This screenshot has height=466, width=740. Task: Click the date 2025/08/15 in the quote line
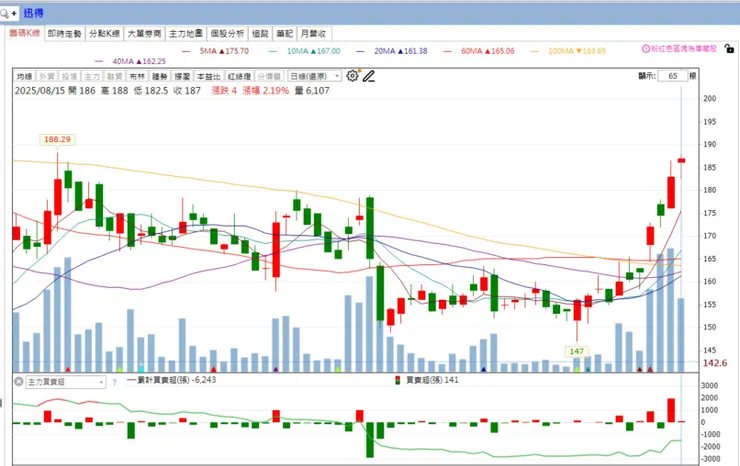coord(40,91)
